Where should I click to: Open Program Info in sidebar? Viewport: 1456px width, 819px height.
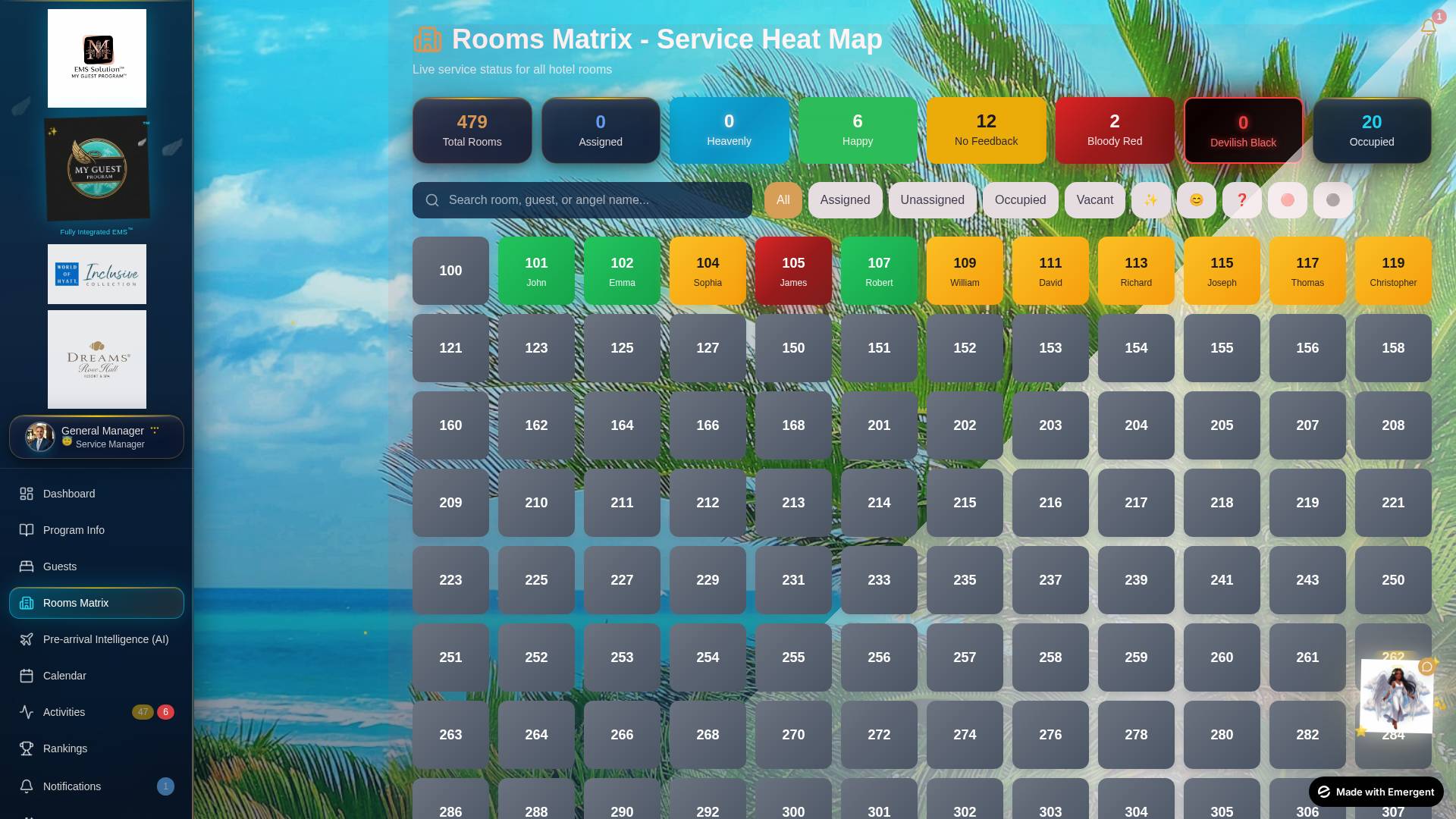(x=96, y=530)
